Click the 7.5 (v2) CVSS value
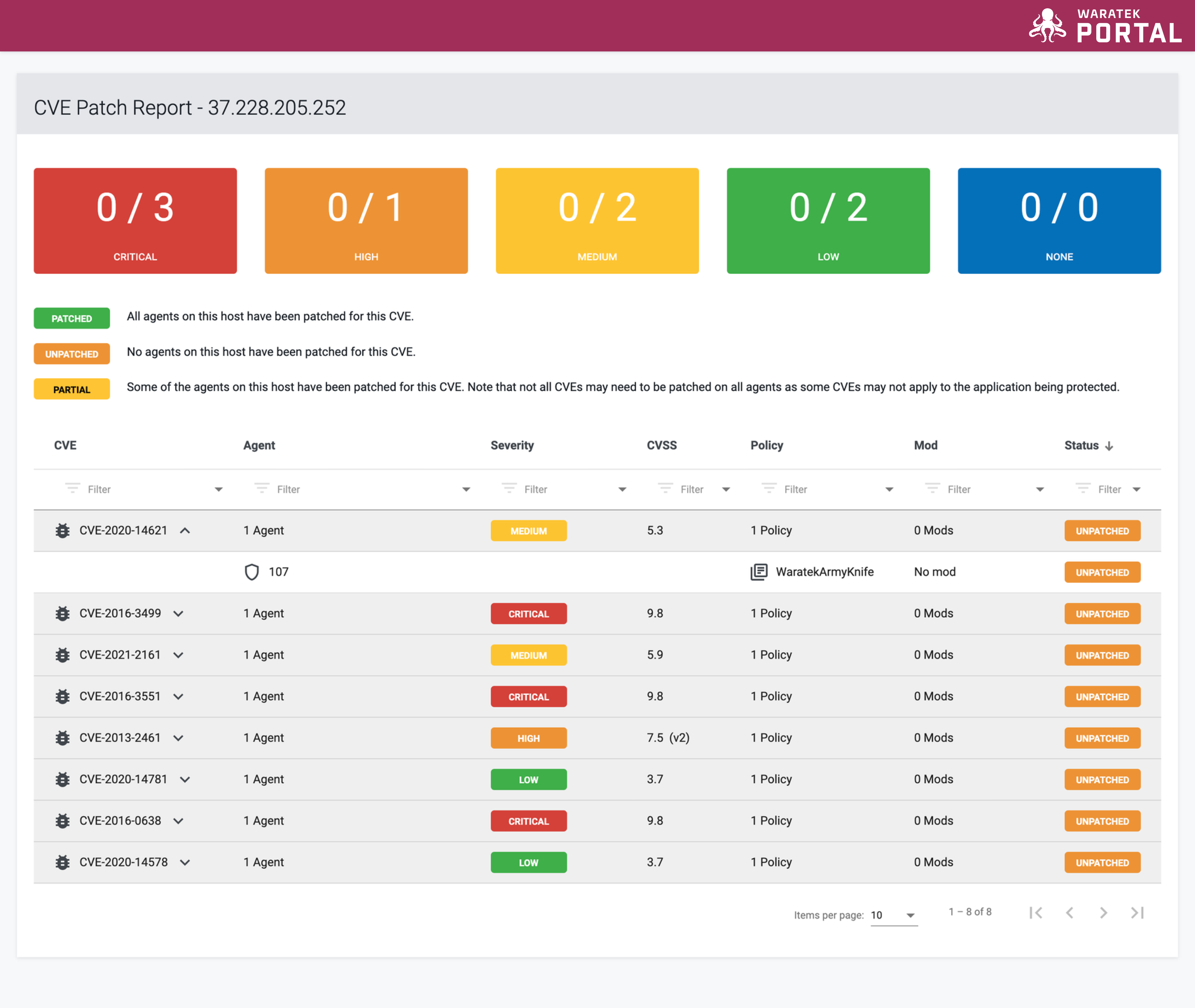This screenshot has height=1008, width=1195. pos(667,738)
